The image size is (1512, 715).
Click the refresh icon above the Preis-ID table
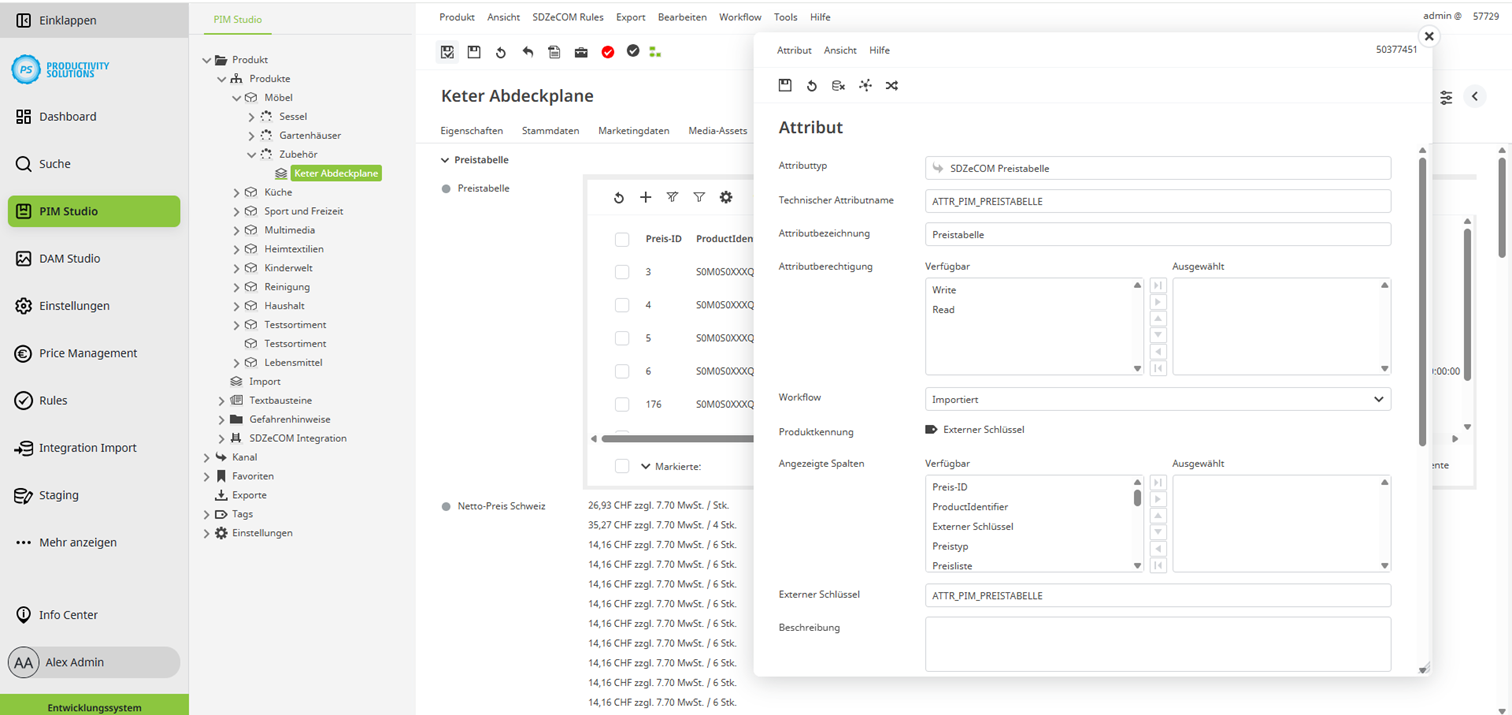pyautogui.click(x=619, y=197)
